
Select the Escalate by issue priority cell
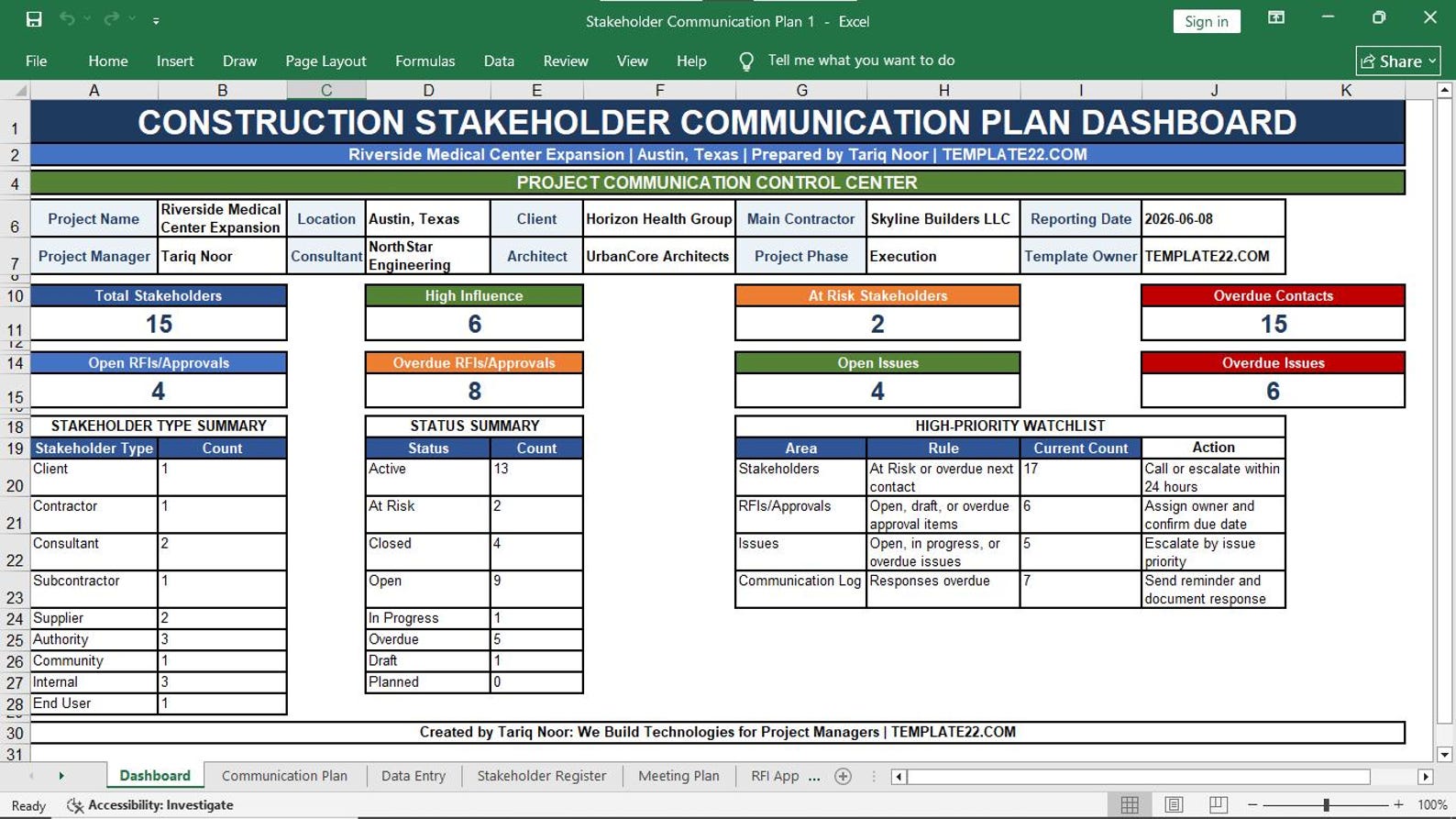pyautogui.click(x=1213, y=552)
